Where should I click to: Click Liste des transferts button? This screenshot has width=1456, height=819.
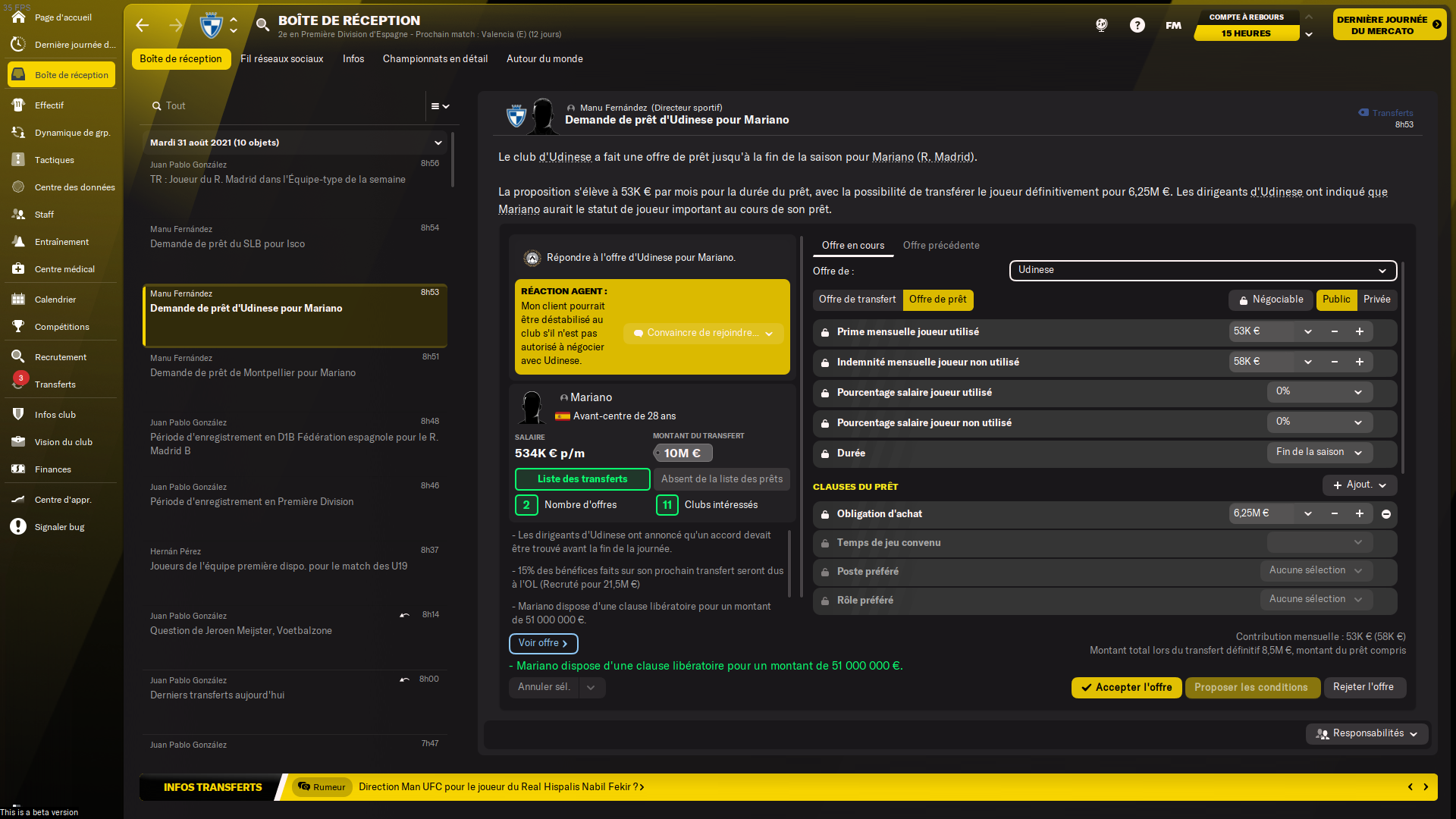pos(582,479)
